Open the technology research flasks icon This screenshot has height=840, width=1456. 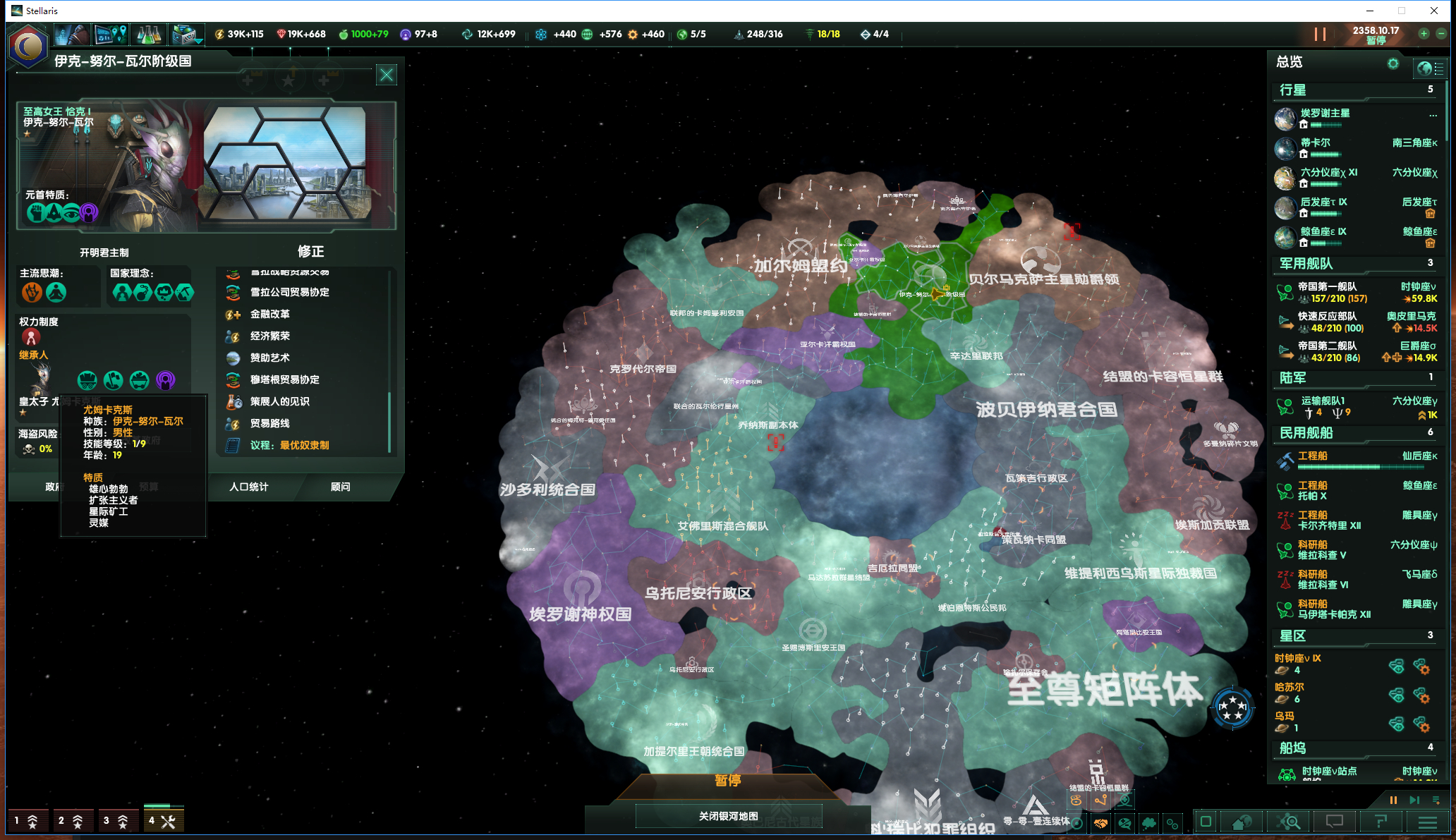click(148, 33)
